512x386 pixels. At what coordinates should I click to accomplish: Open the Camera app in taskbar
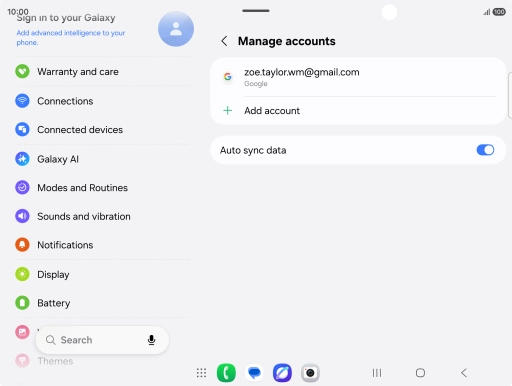(310, 373)
